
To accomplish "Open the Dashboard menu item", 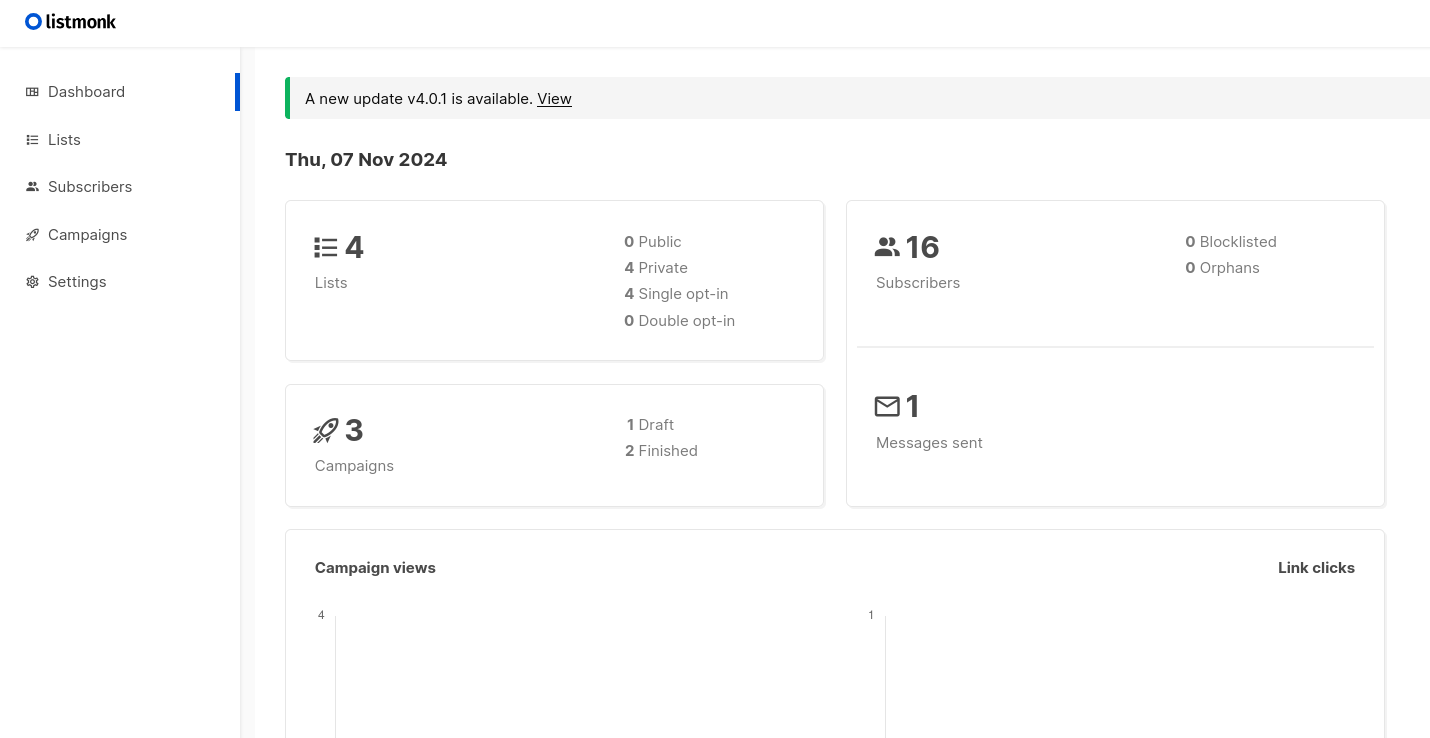I will (120, 92).
